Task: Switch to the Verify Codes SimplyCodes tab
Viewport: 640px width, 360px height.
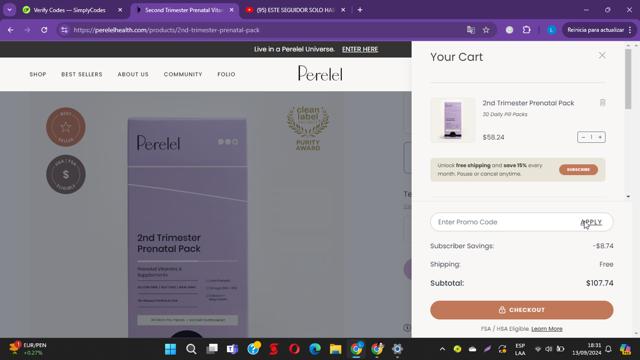Action: tap(69, 10)
